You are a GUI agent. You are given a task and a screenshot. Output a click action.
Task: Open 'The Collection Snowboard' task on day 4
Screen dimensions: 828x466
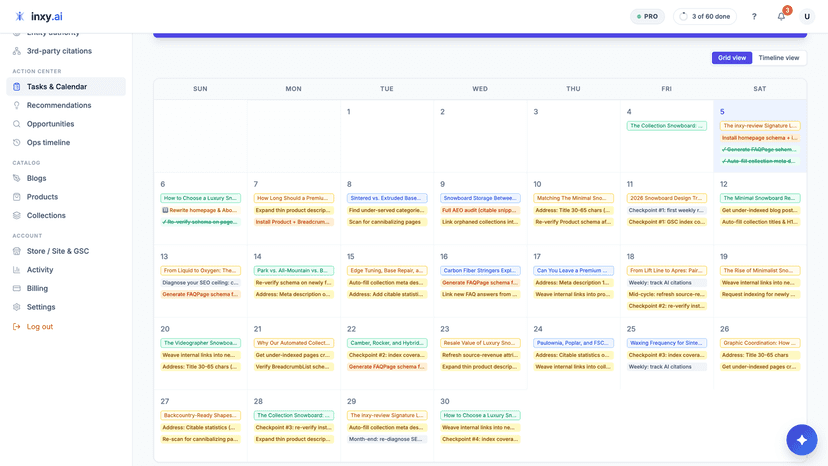point(666,126)
